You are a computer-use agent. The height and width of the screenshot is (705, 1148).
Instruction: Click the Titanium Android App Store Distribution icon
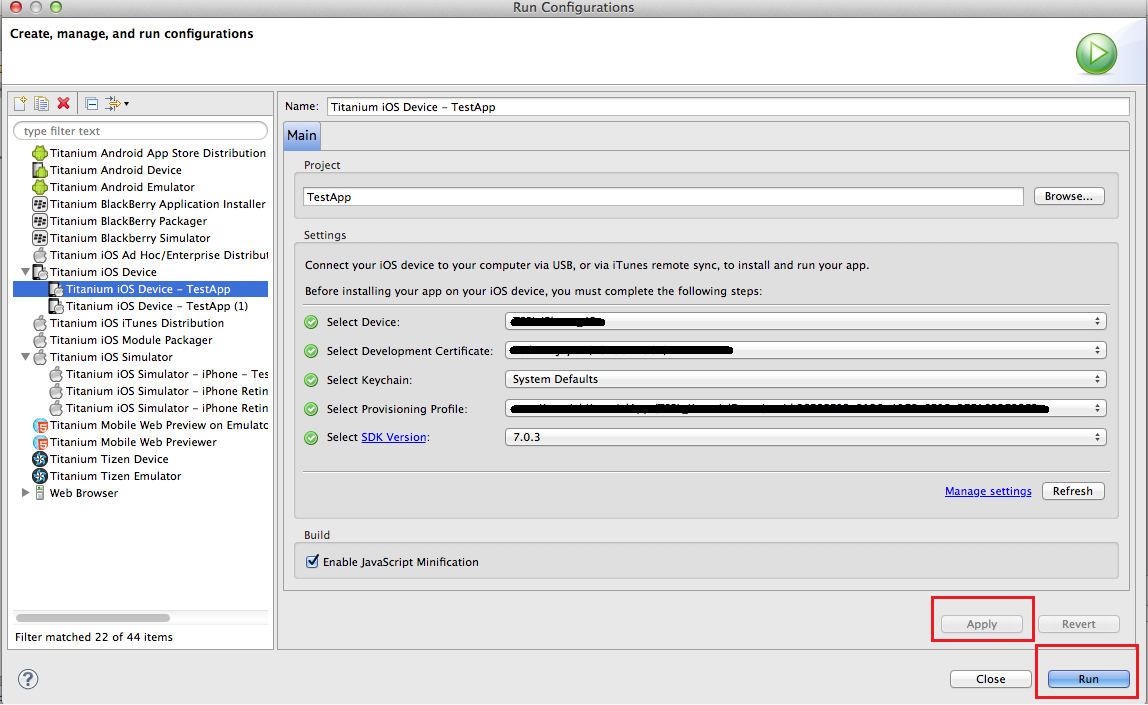point(40,153)
